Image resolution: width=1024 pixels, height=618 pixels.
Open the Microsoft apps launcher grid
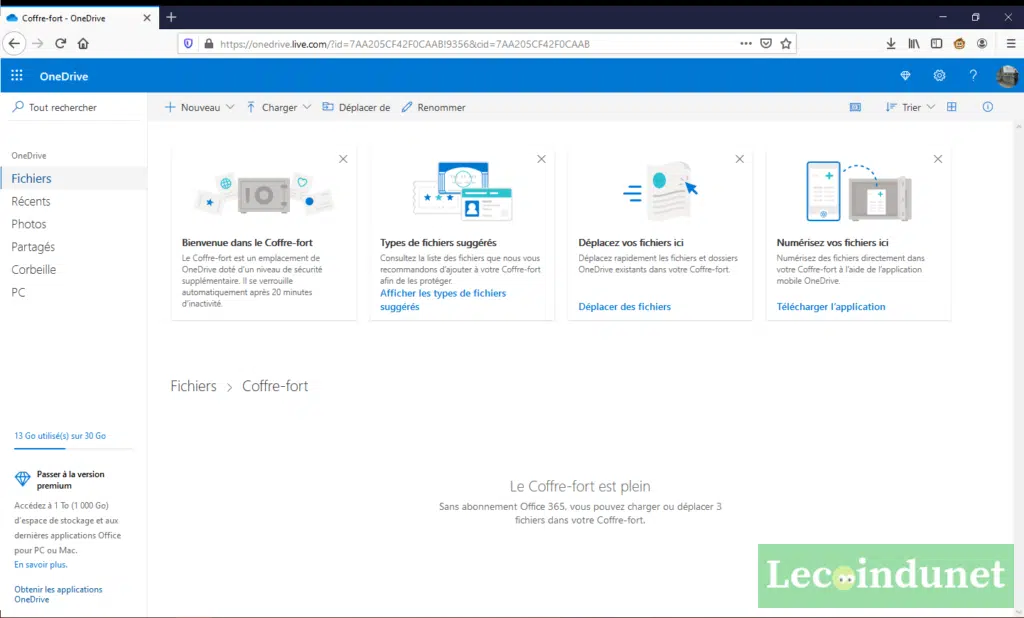coord(17,76)
